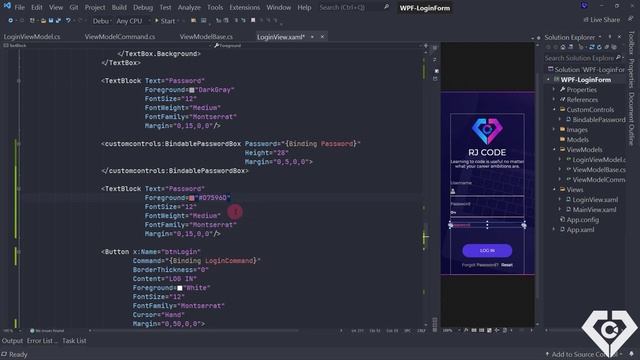The height and width of the screenshot is (360, 640).
Task: Switch to the ViewModelBase.cs tab
Action: pyautogui.click(x=206, y=37)
